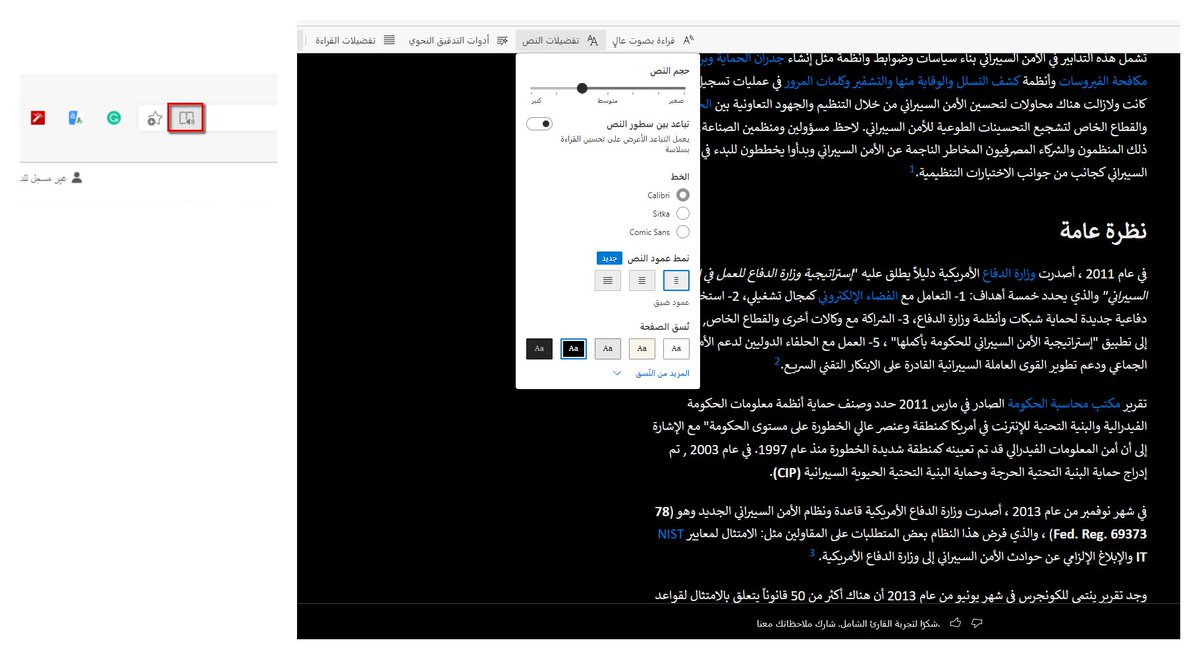
Task: Select the Comic Sans font radio button
Action: (683, 232)
